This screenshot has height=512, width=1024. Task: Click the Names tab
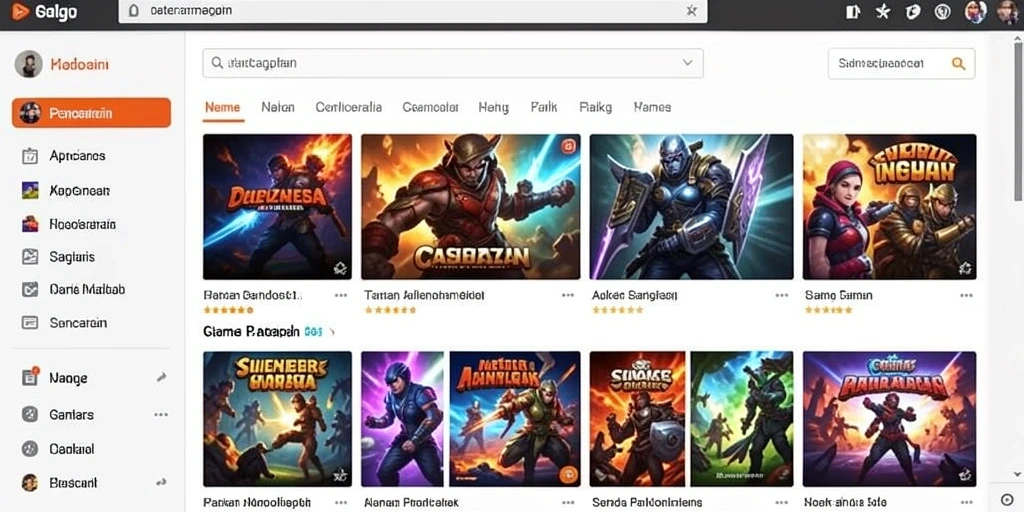pyautogui.click(x=652, y=107)
